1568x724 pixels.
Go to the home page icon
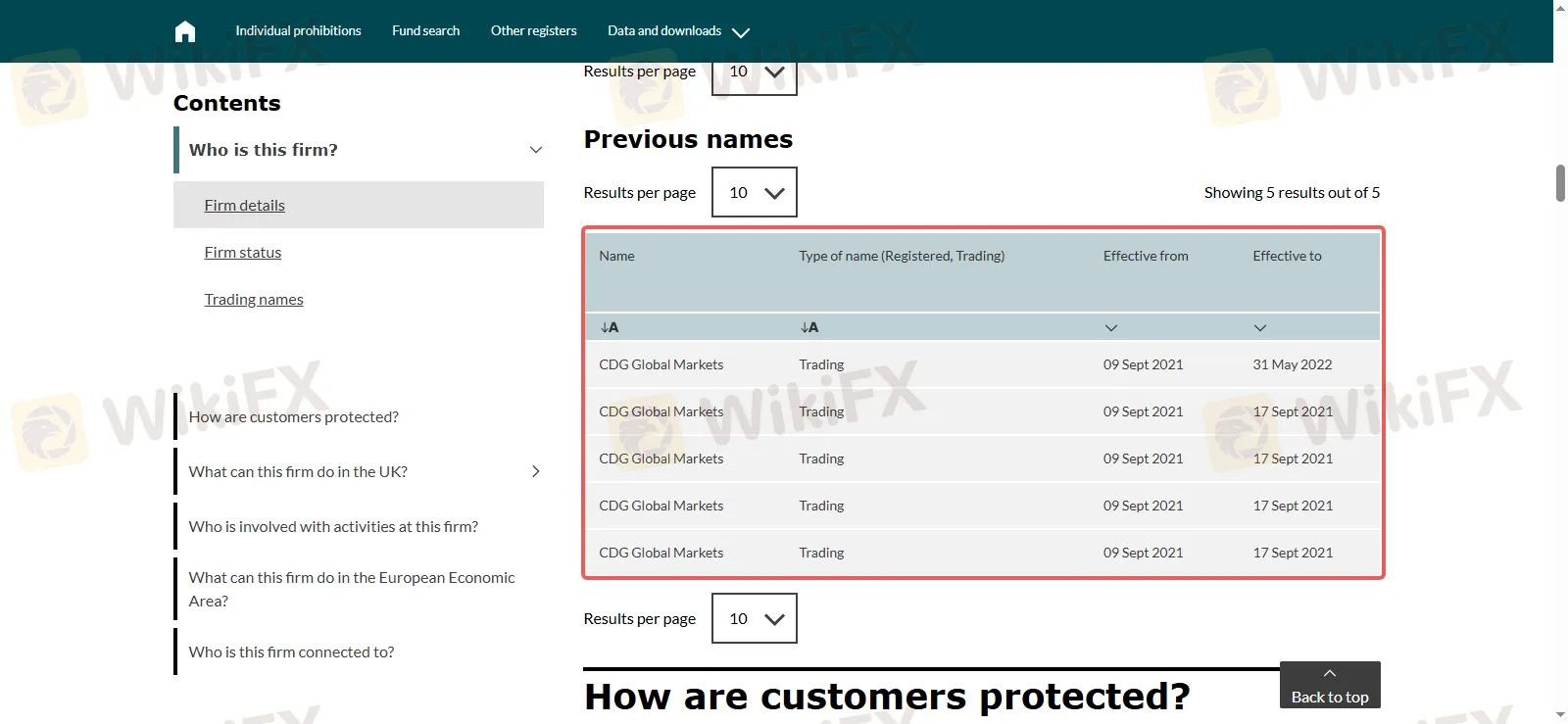(185, 31)
